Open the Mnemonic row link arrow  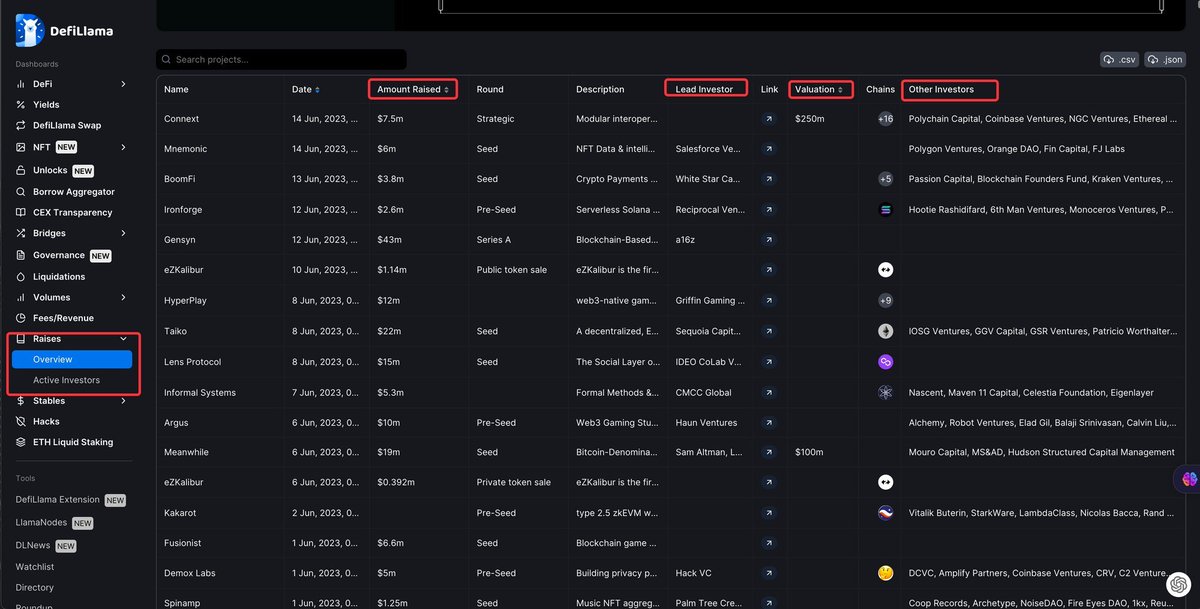768,149
